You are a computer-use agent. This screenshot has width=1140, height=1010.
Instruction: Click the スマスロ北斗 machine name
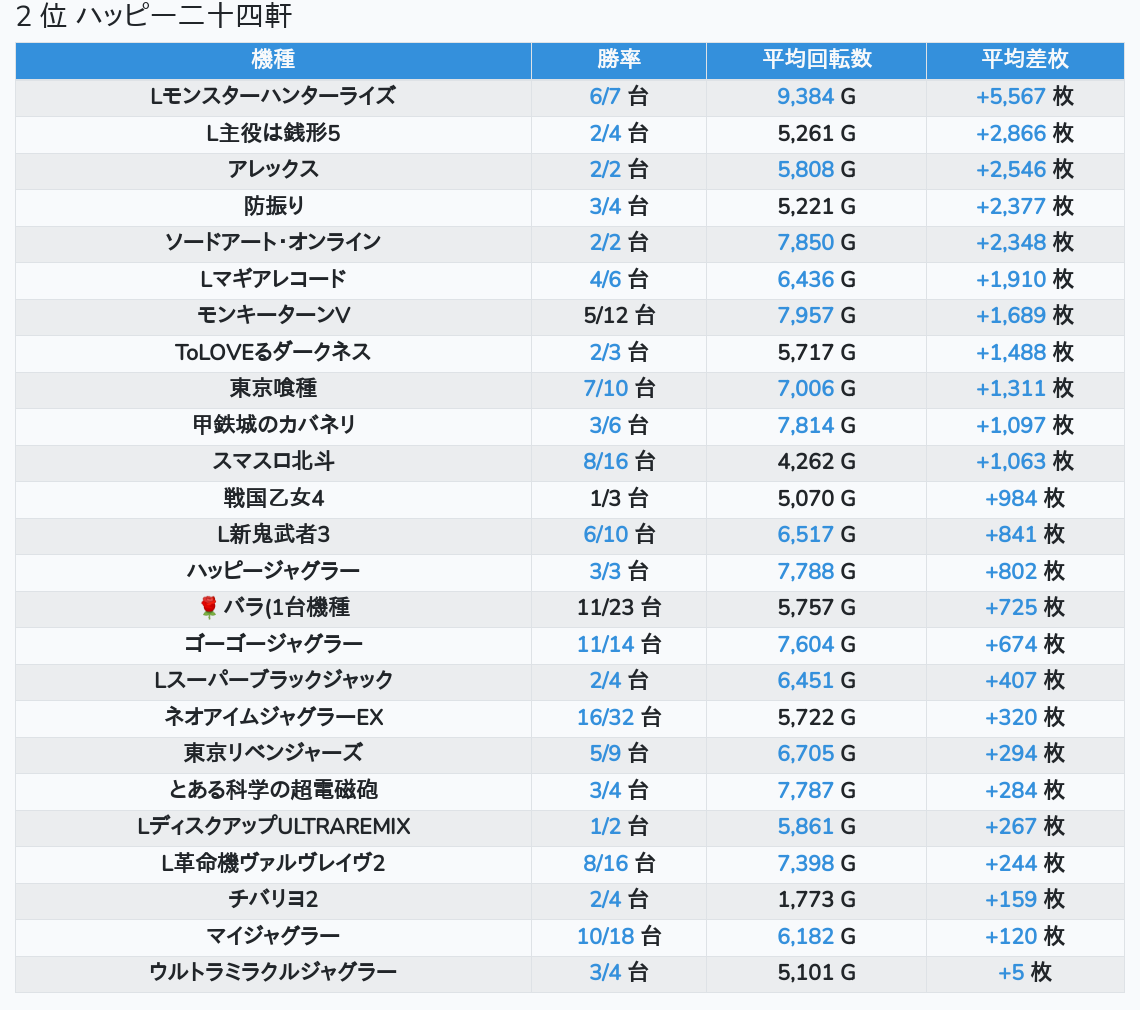pos(273,461)
